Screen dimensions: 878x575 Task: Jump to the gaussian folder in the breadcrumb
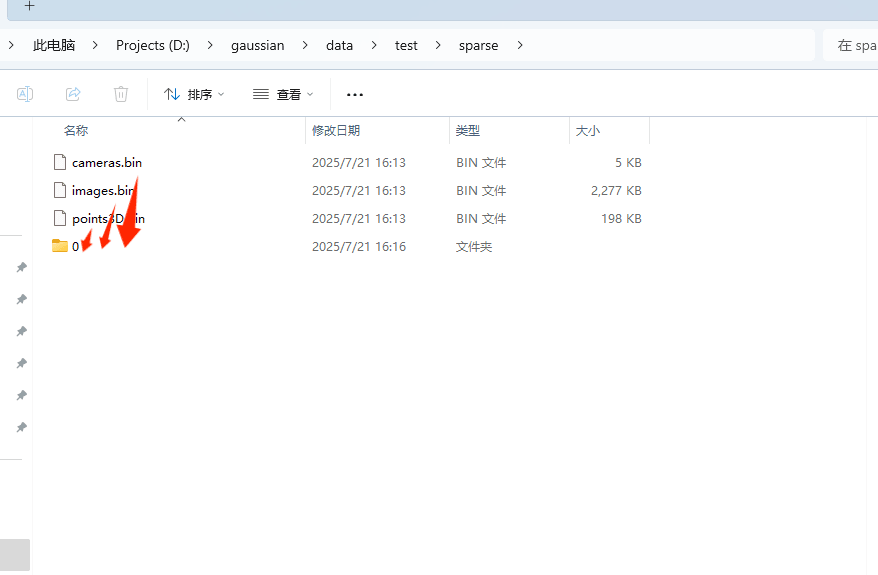click(x=257, y=45)
